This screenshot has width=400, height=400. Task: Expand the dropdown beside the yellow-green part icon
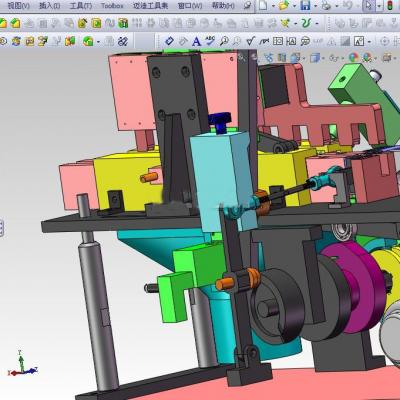pyautogui.click(x=98, y=42)
